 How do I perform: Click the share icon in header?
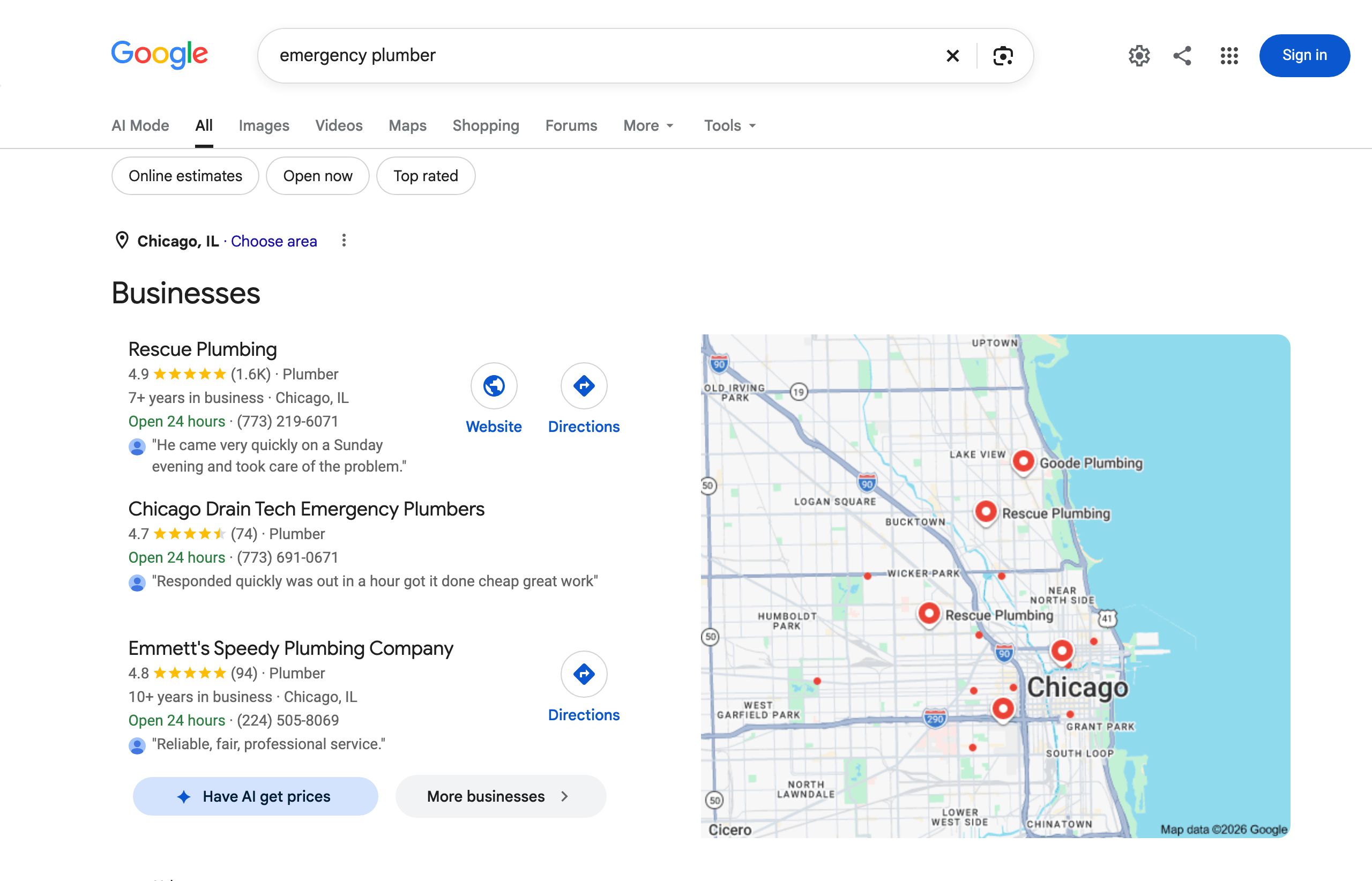coord(1182,56)
